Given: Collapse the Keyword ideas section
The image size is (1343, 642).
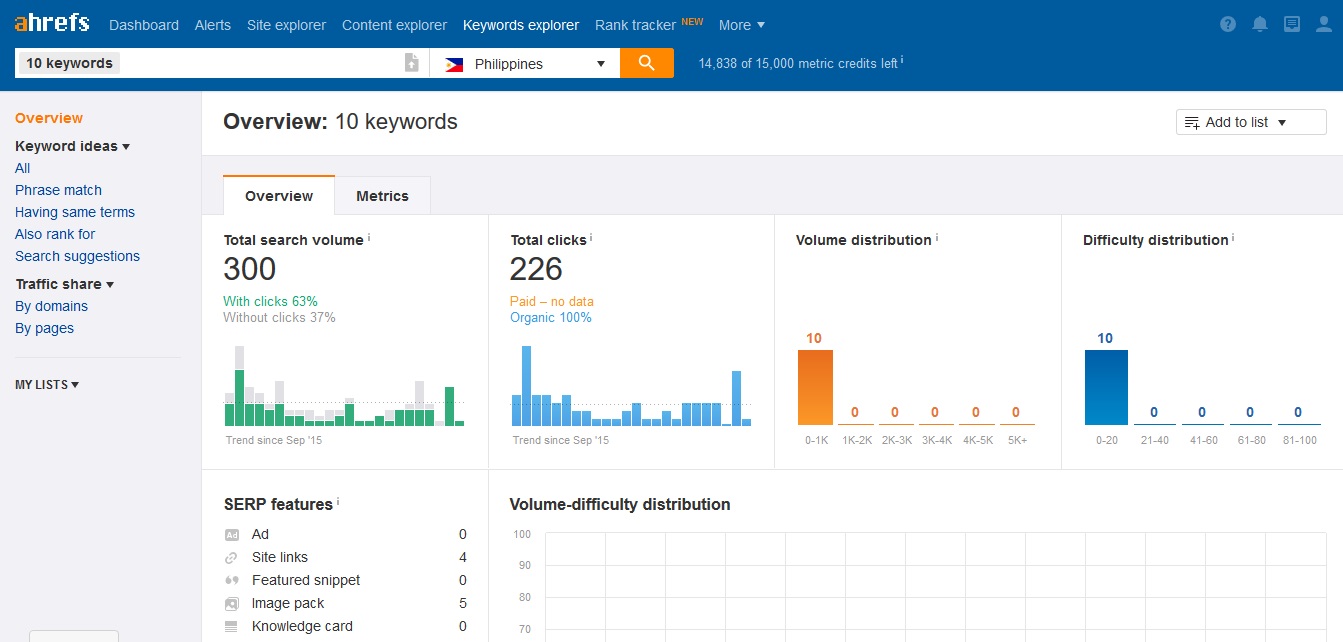Looking at the screenshot, I should (x=72, y=146).
